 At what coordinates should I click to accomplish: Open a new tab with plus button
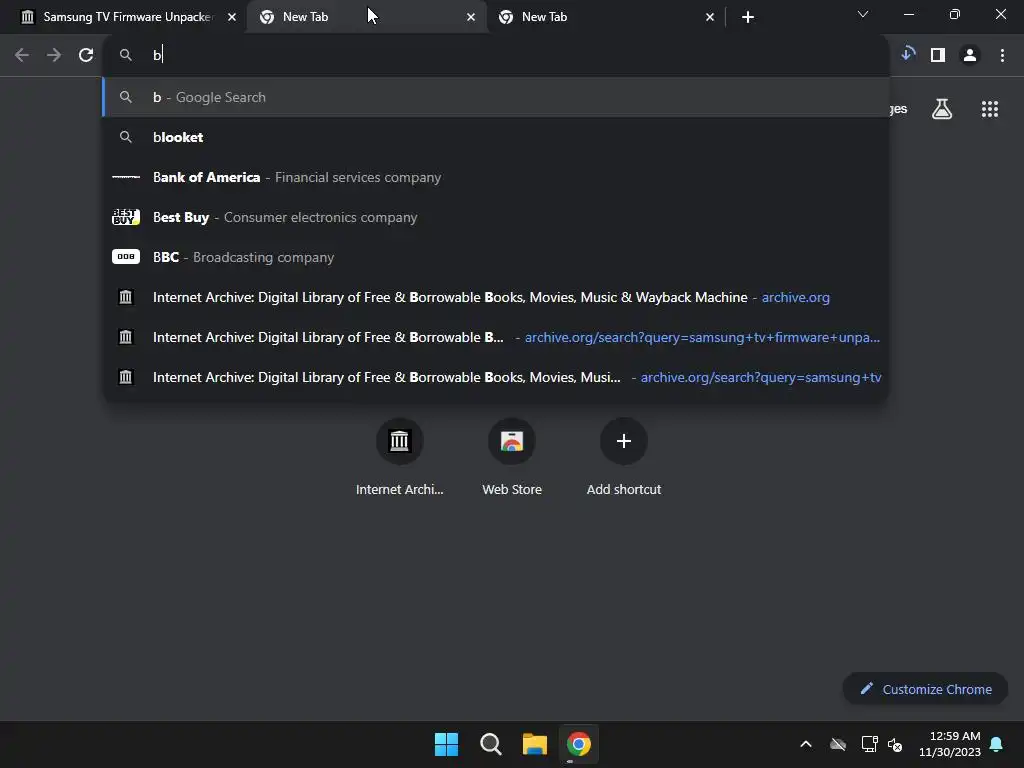click(x=748, y=17)
